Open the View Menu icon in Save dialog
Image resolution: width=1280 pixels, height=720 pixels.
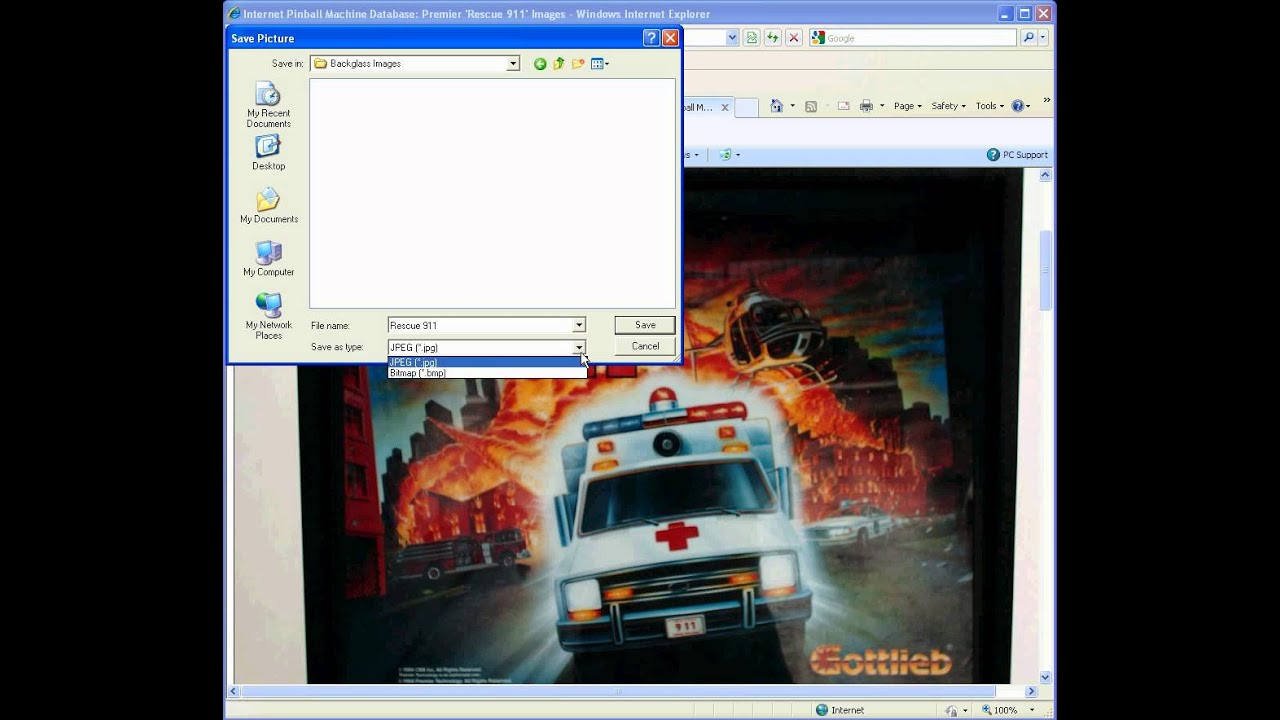coord(599,64)
